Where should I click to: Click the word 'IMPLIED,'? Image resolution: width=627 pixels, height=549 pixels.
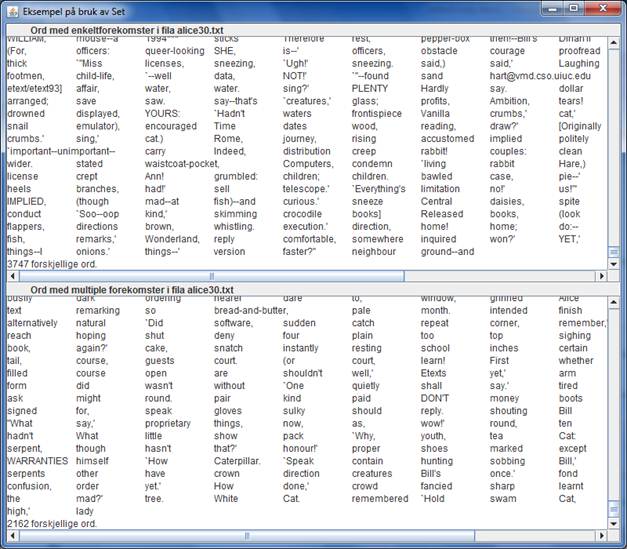pyautogui.click(x=27, y=202)
